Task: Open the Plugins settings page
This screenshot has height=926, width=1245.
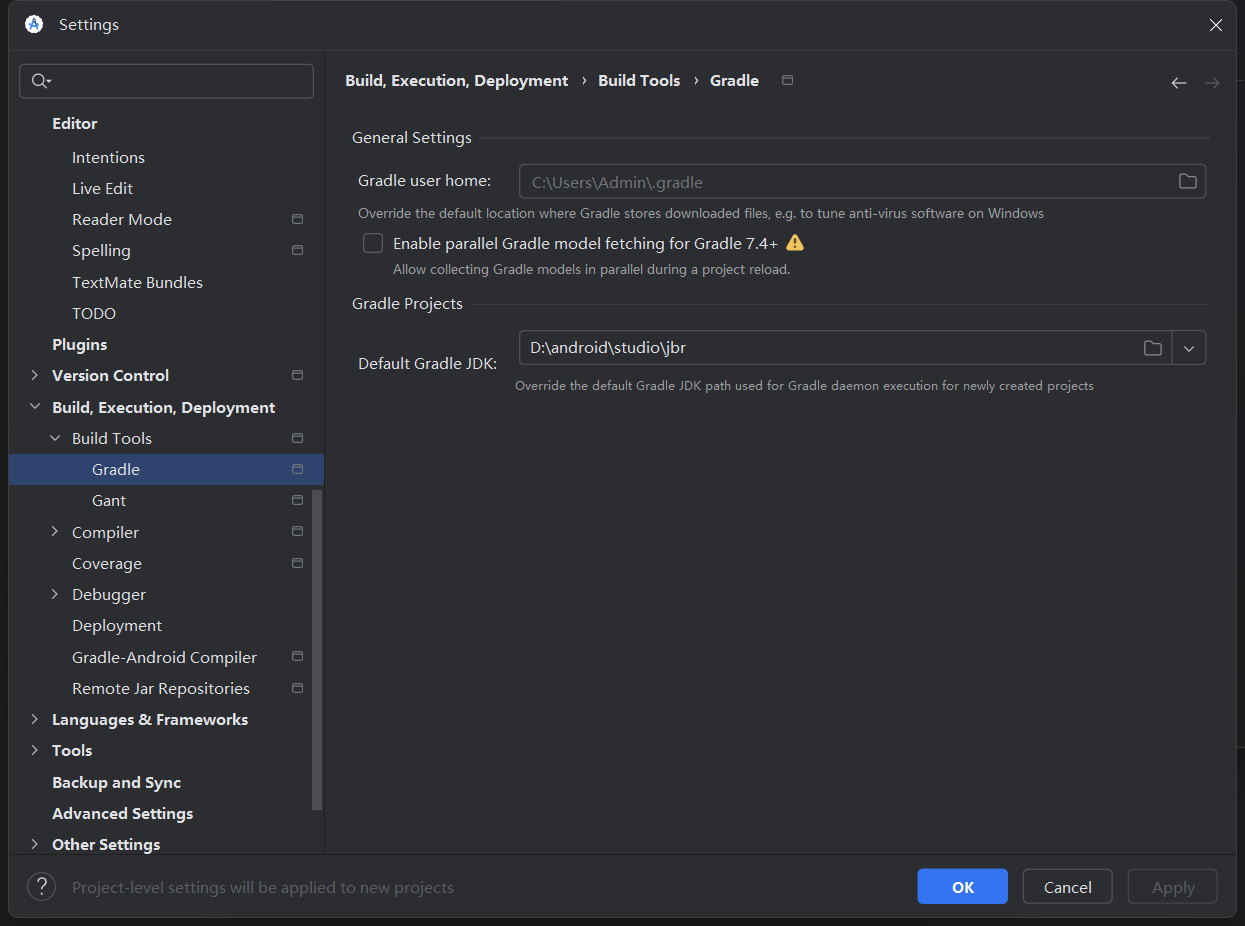Action: [x=79, y=344]
